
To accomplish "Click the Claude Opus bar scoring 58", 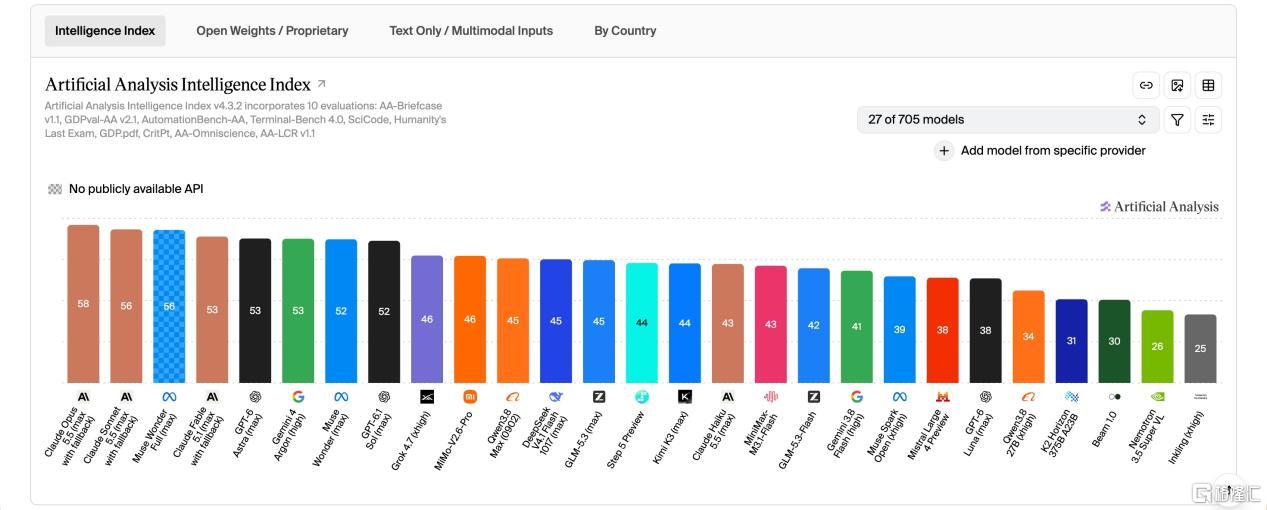I will click(x=83, y=304).
